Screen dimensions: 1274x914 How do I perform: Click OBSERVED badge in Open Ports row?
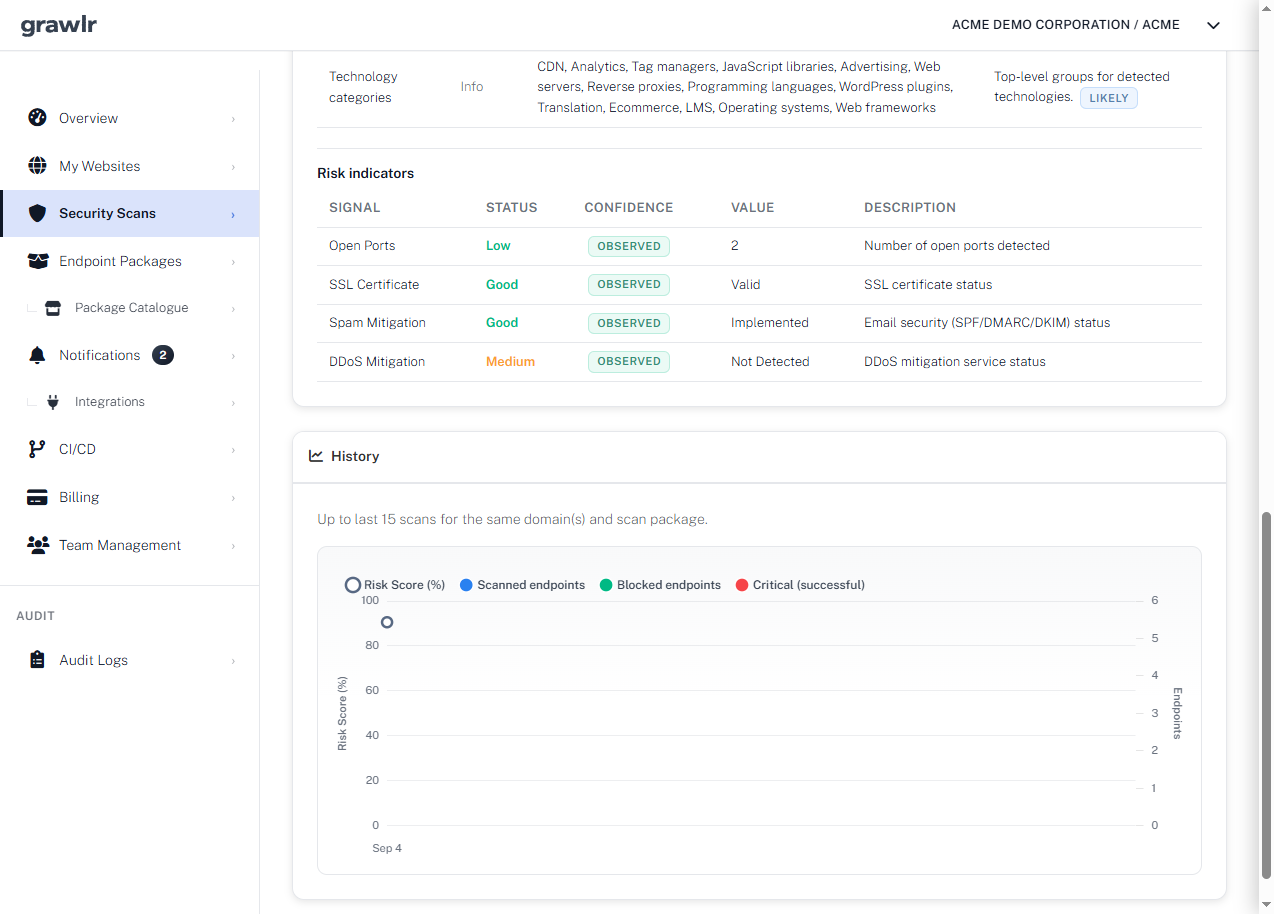pos(629,246)
